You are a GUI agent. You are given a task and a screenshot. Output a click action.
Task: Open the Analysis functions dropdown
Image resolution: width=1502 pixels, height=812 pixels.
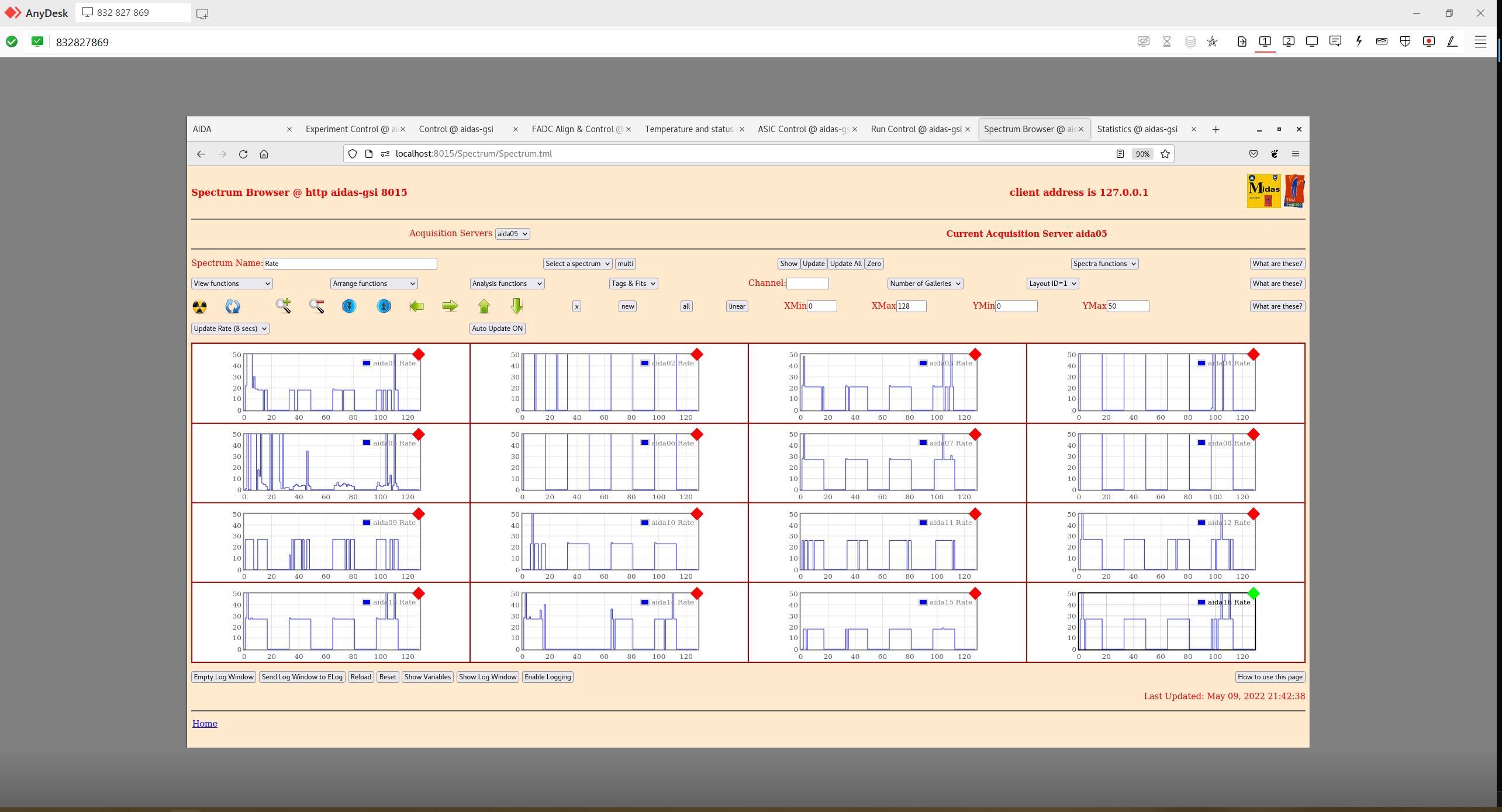click(507, 284)
